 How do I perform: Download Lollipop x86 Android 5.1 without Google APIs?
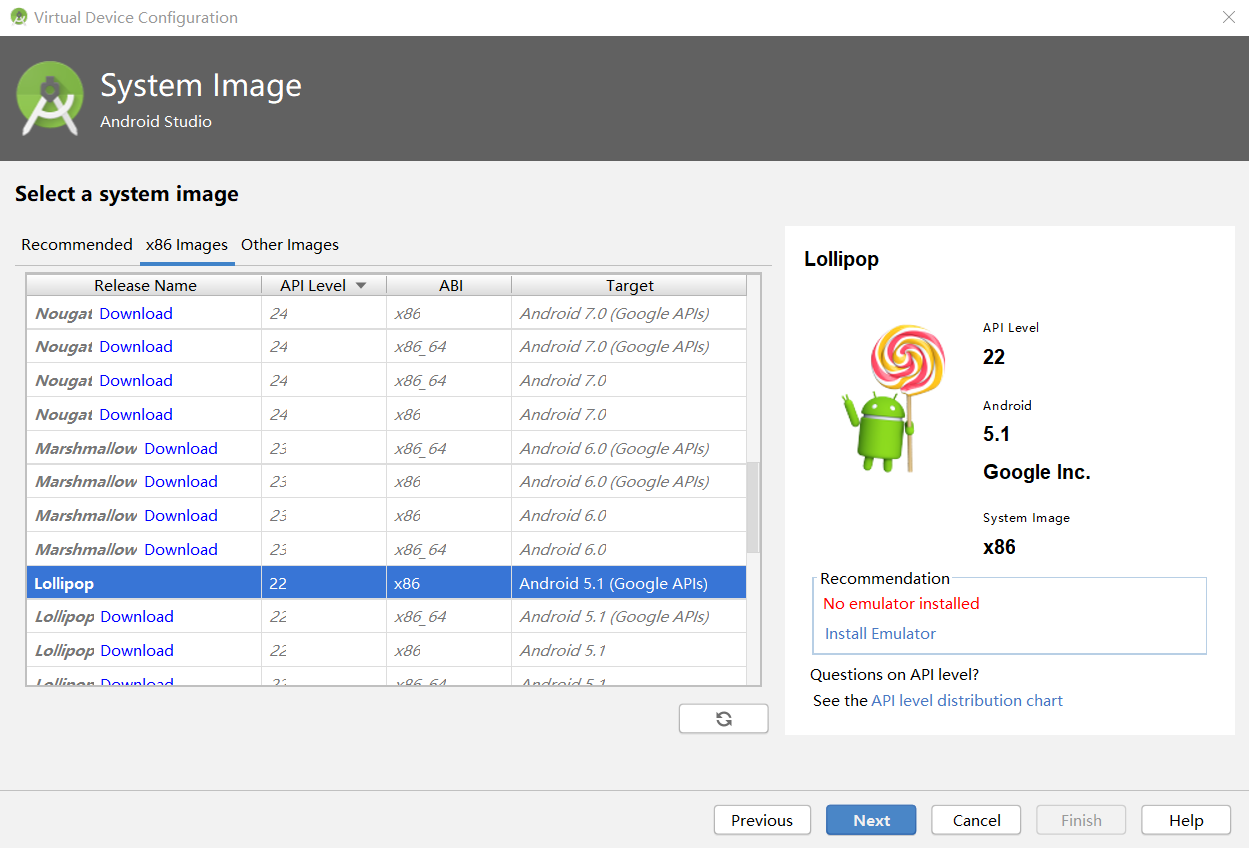pos(137,650)
